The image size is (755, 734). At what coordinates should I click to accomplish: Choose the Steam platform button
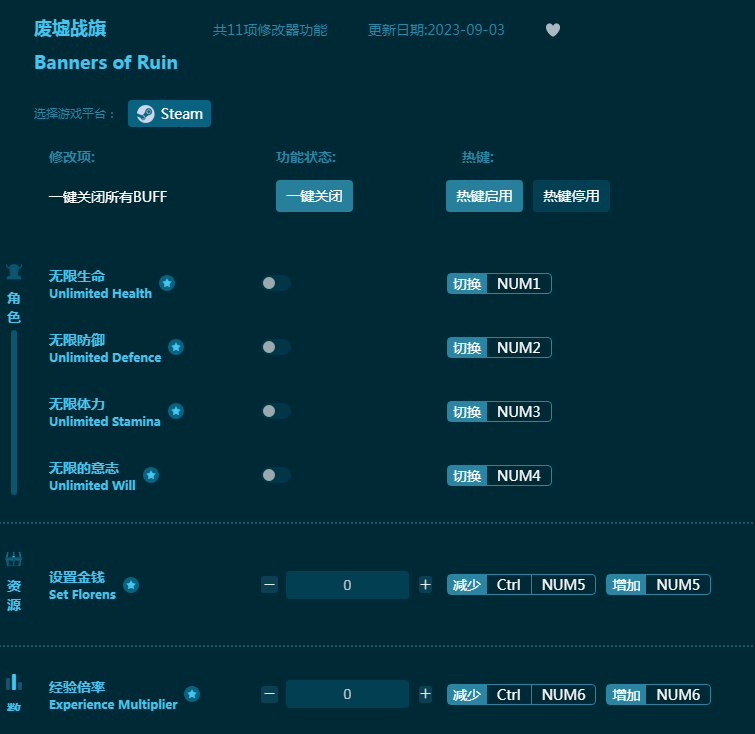coord(169,114)
